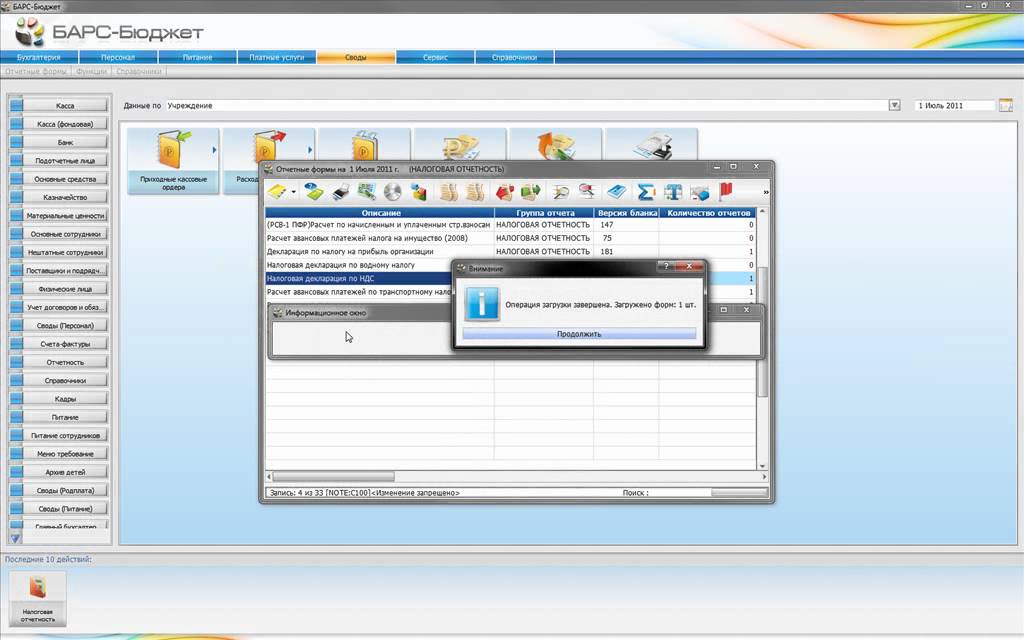Image resolution: width=1024 pixels, height=640 pixels.
Task: Click the blue book toolbar icon
Action: [616, 191]
